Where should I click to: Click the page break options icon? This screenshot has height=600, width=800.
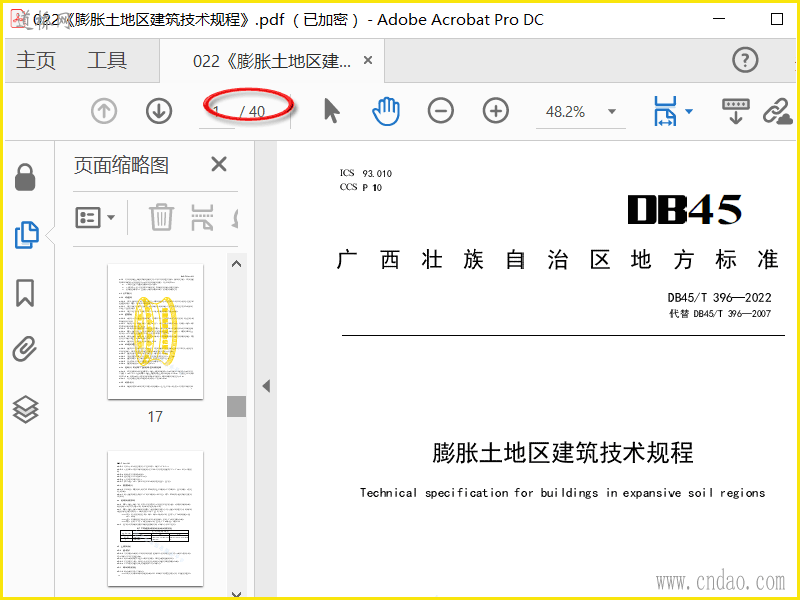click(202, 217)
